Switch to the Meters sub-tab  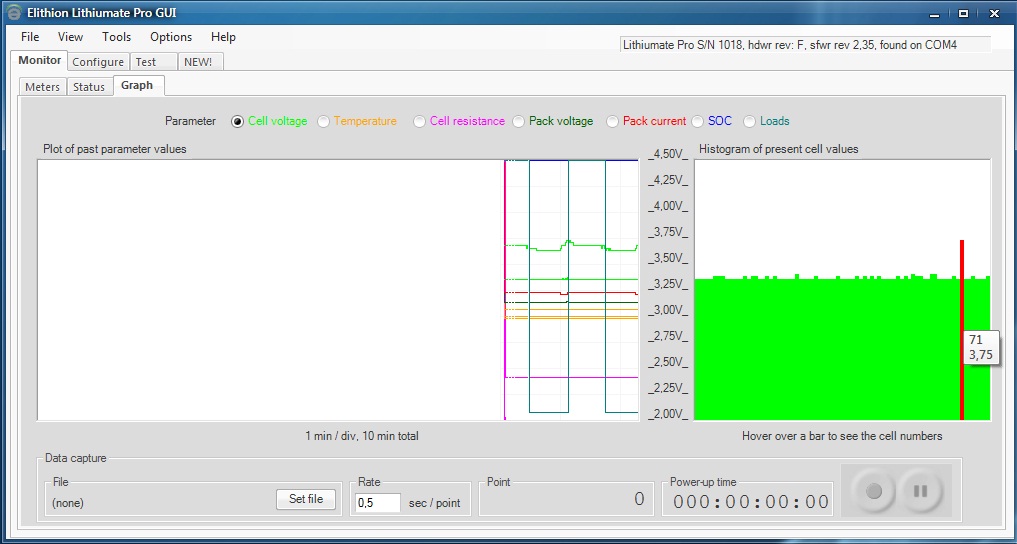pos(42,87)
